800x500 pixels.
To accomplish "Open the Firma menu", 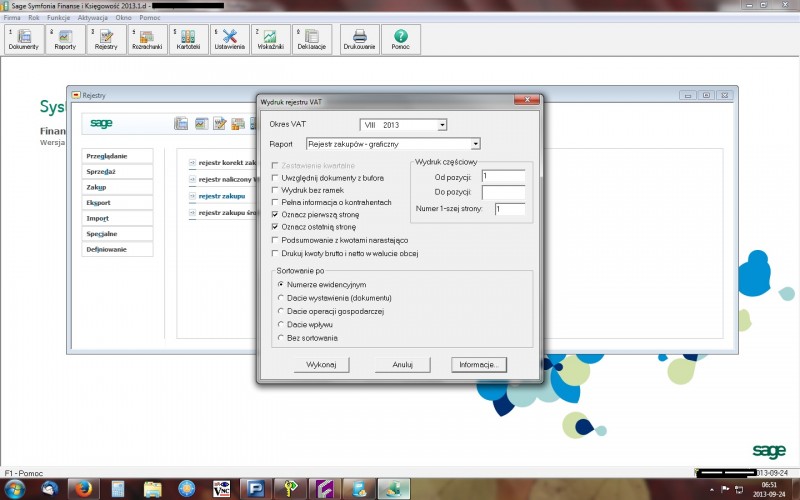I will click(x=12, y=17).
